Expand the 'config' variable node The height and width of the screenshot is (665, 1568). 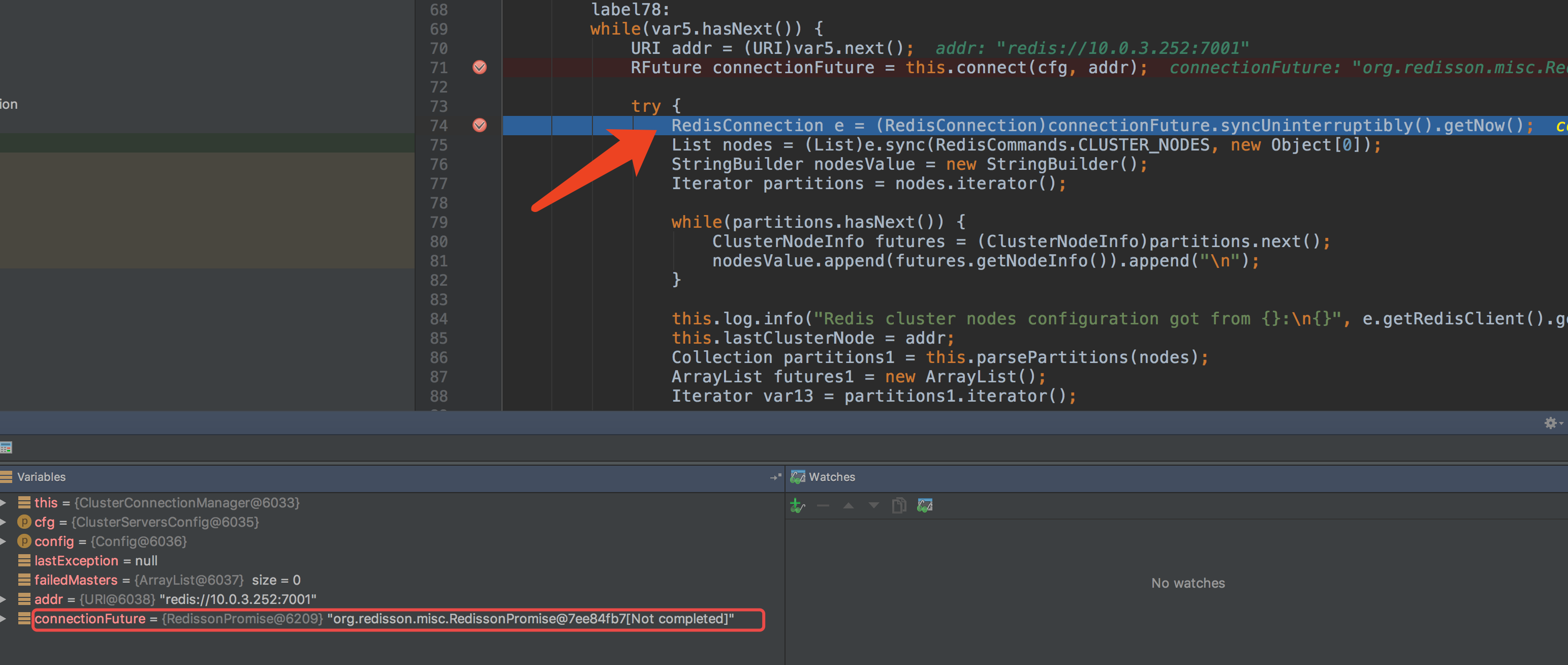coord(4,541)
